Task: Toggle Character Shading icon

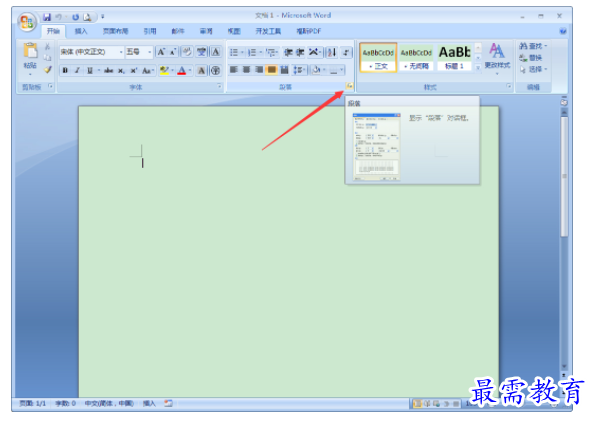Action: [x=202, y=70]
